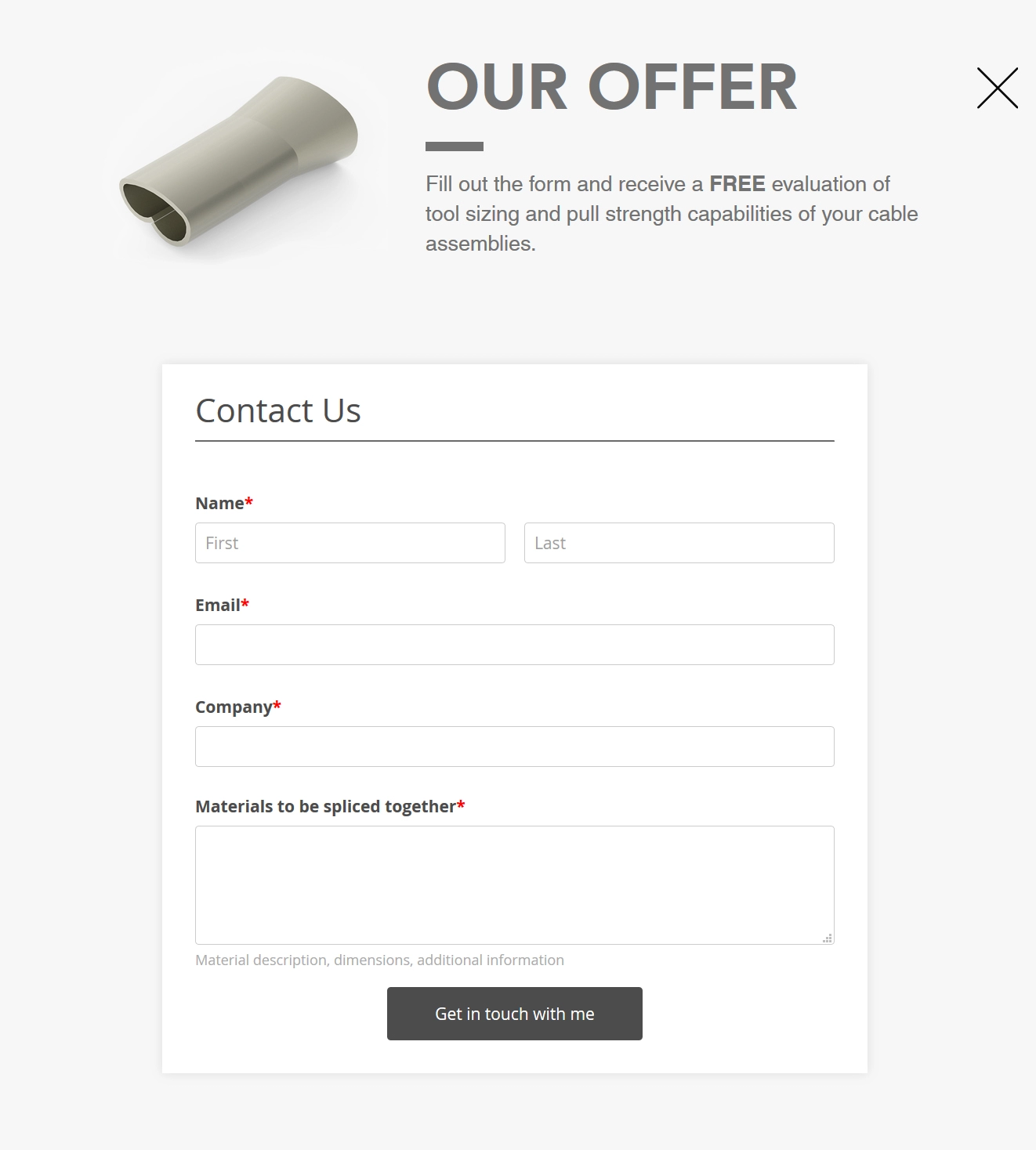The width and height of the screenshot is (1036, 1150).
Task: Select the Name field label
Action: point(222,503)
